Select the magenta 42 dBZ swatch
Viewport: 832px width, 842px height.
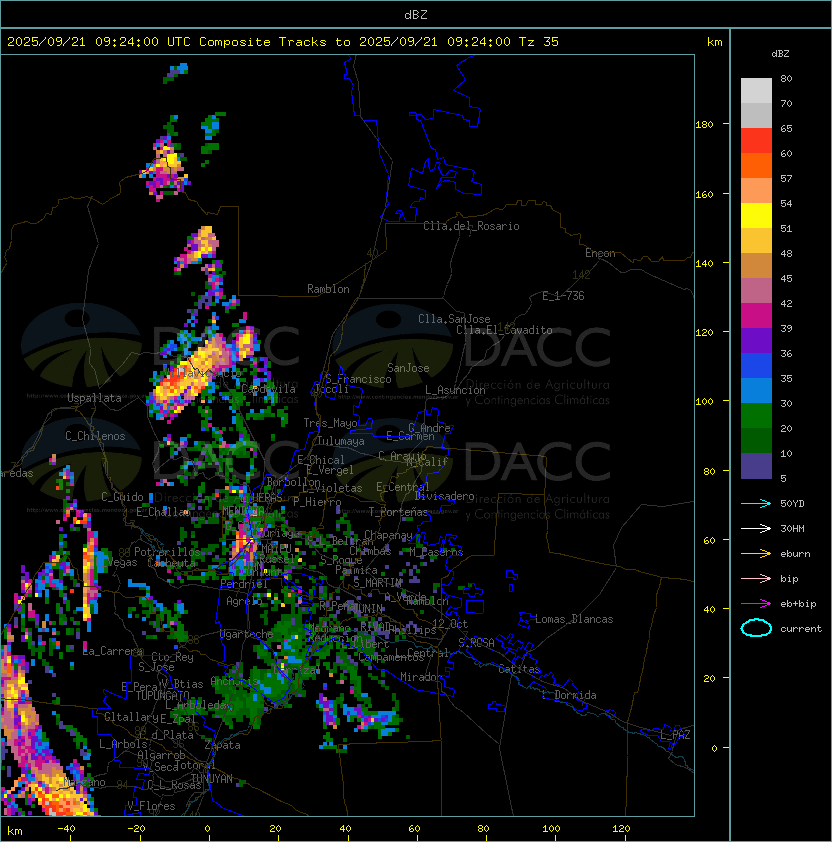pyautogui.click(x=756, y=316)
